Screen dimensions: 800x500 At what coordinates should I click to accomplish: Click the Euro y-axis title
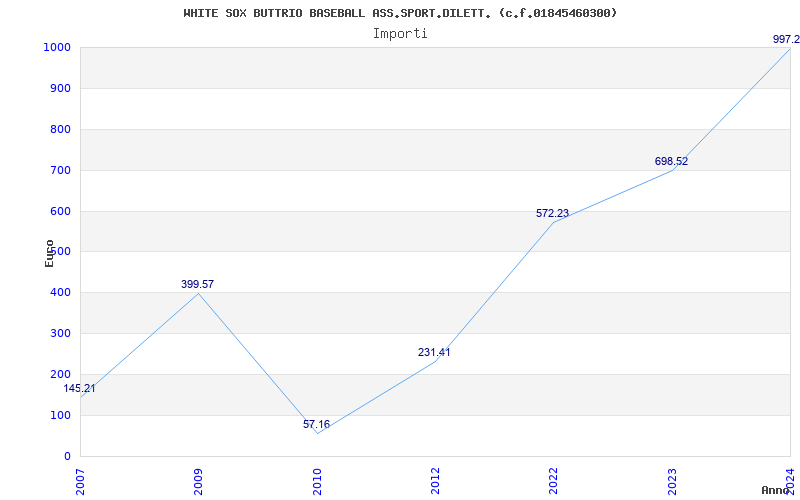click(x=49, y=253)
